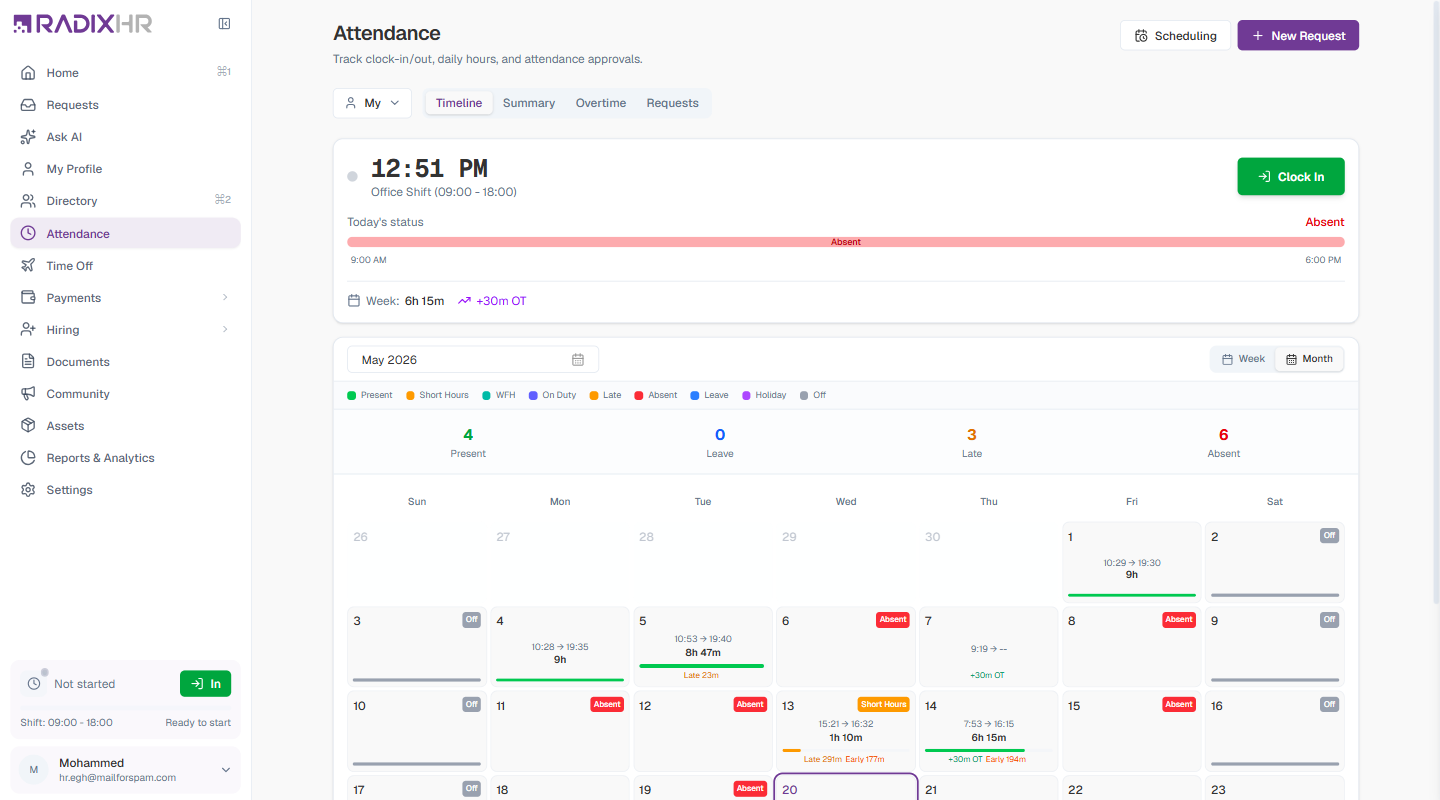Expand the Hiring submenu chevron

point(225,330)
